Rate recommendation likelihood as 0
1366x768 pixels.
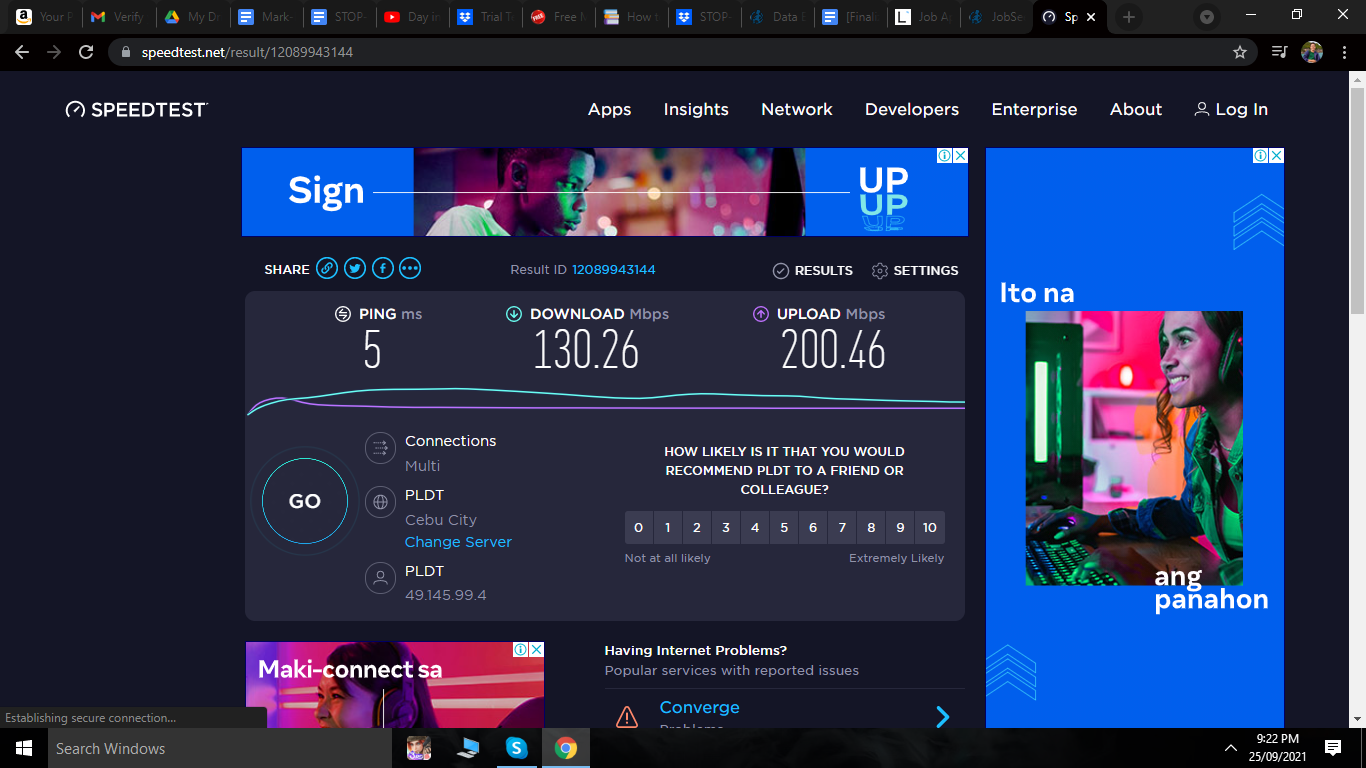(x=639, y=528)
